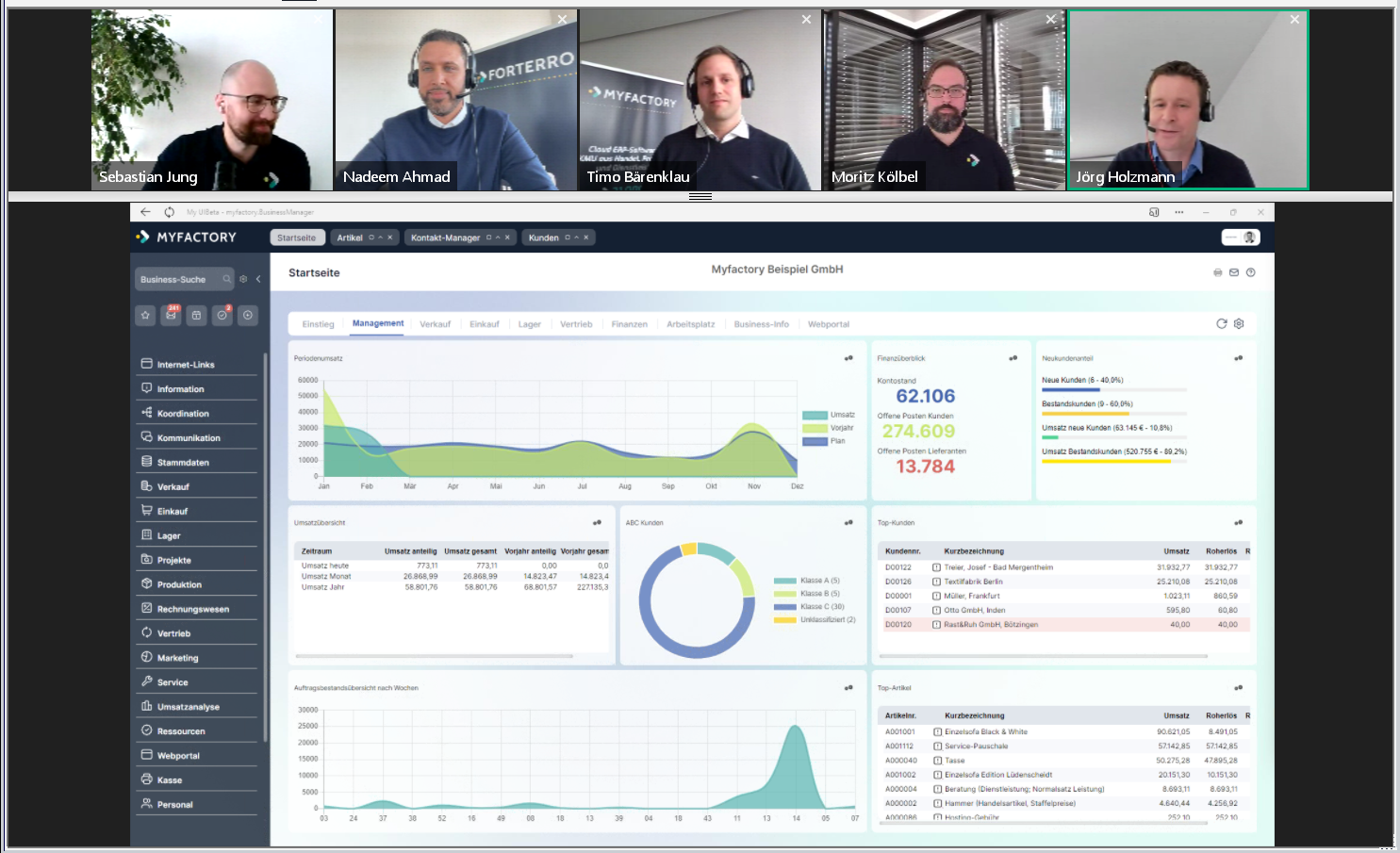The height and width of the screenshot is (853, 1400).
Task: Open favorites with the star icon
Action: pyautogui.click(x=145, y=316)
